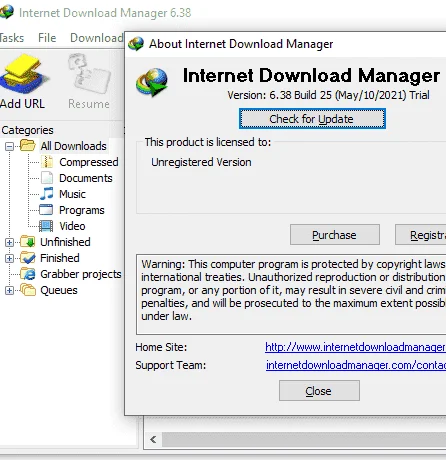Expand the Queues tree node
The height and width of the screenshot is (460, 446).
9,290
